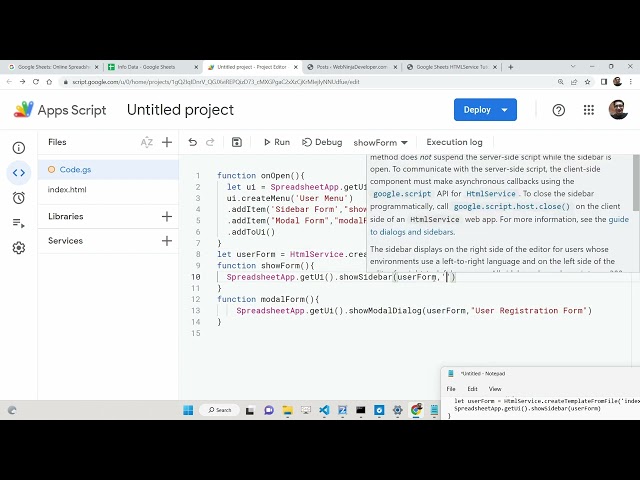Click the Libraries section heading

66,216
